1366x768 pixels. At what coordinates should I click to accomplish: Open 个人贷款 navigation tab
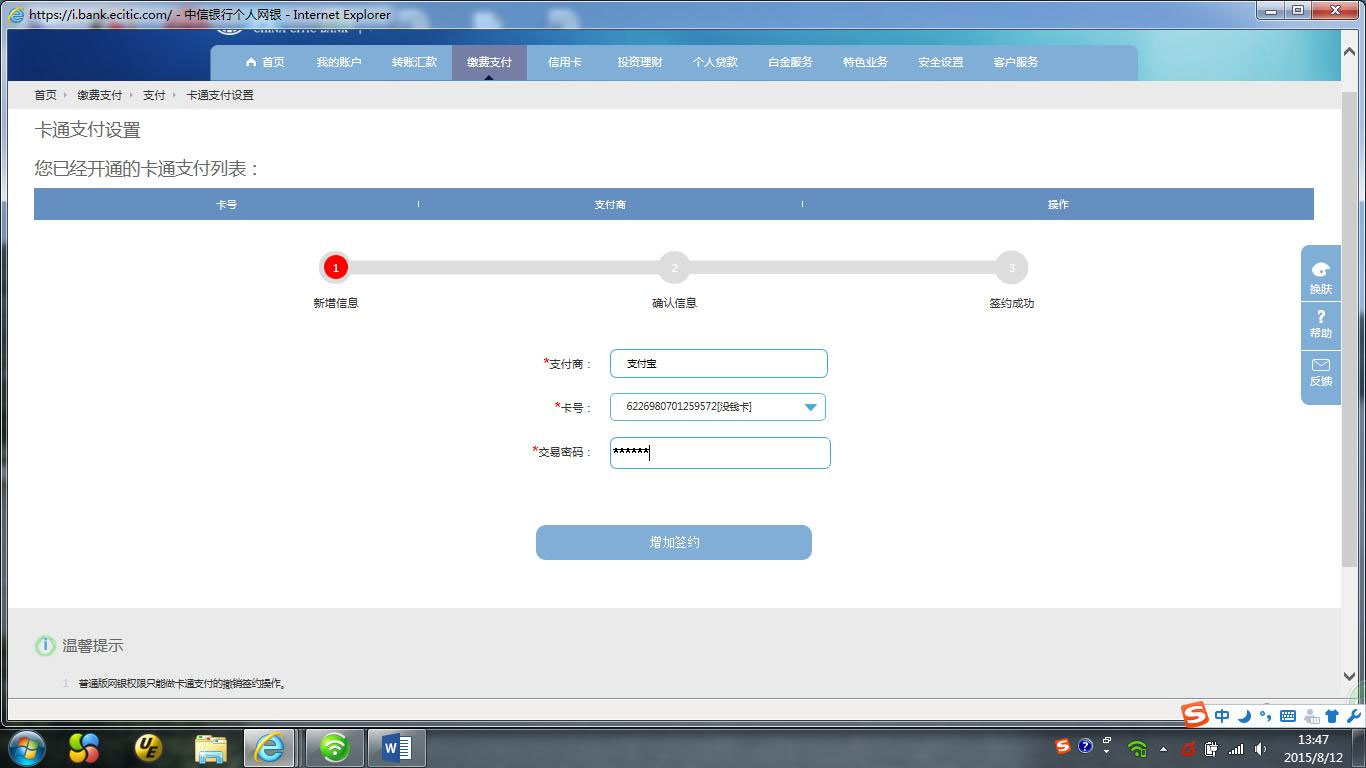(x=715, y=62)
